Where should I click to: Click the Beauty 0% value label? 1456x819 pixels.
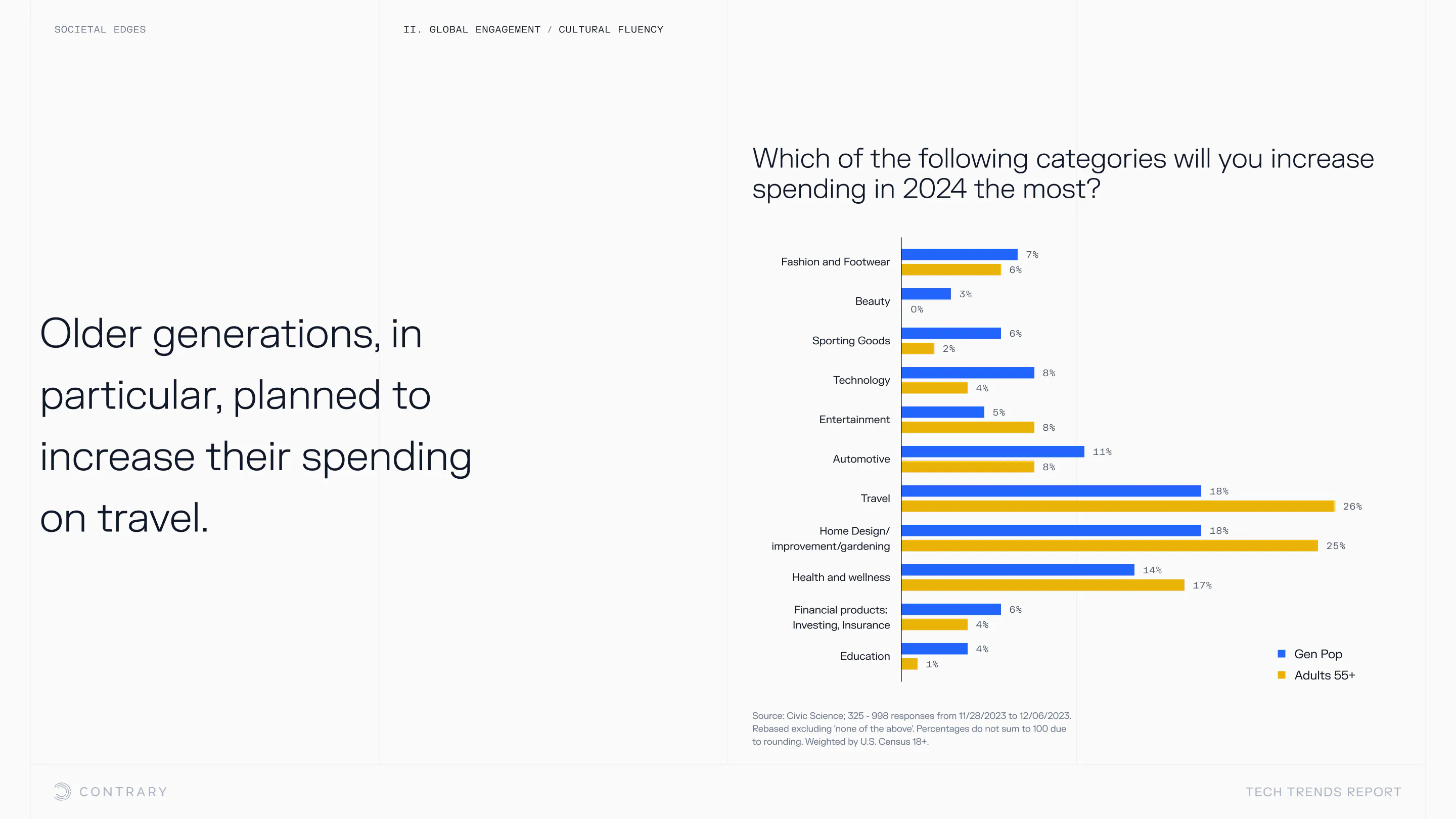pos(916,309)
